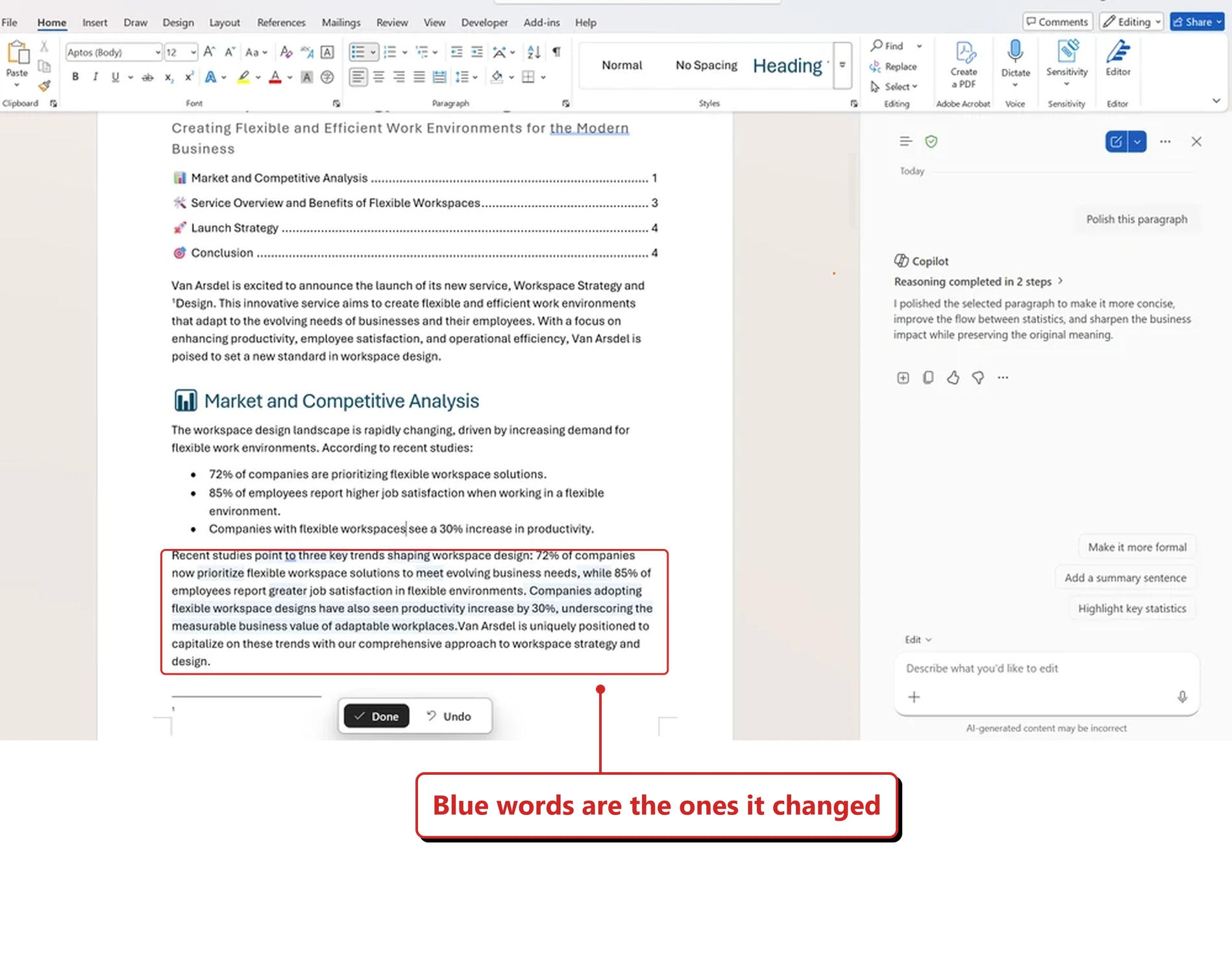Click the paragraph Shading paint bucket
The image size is (1232, 961).
497,77
